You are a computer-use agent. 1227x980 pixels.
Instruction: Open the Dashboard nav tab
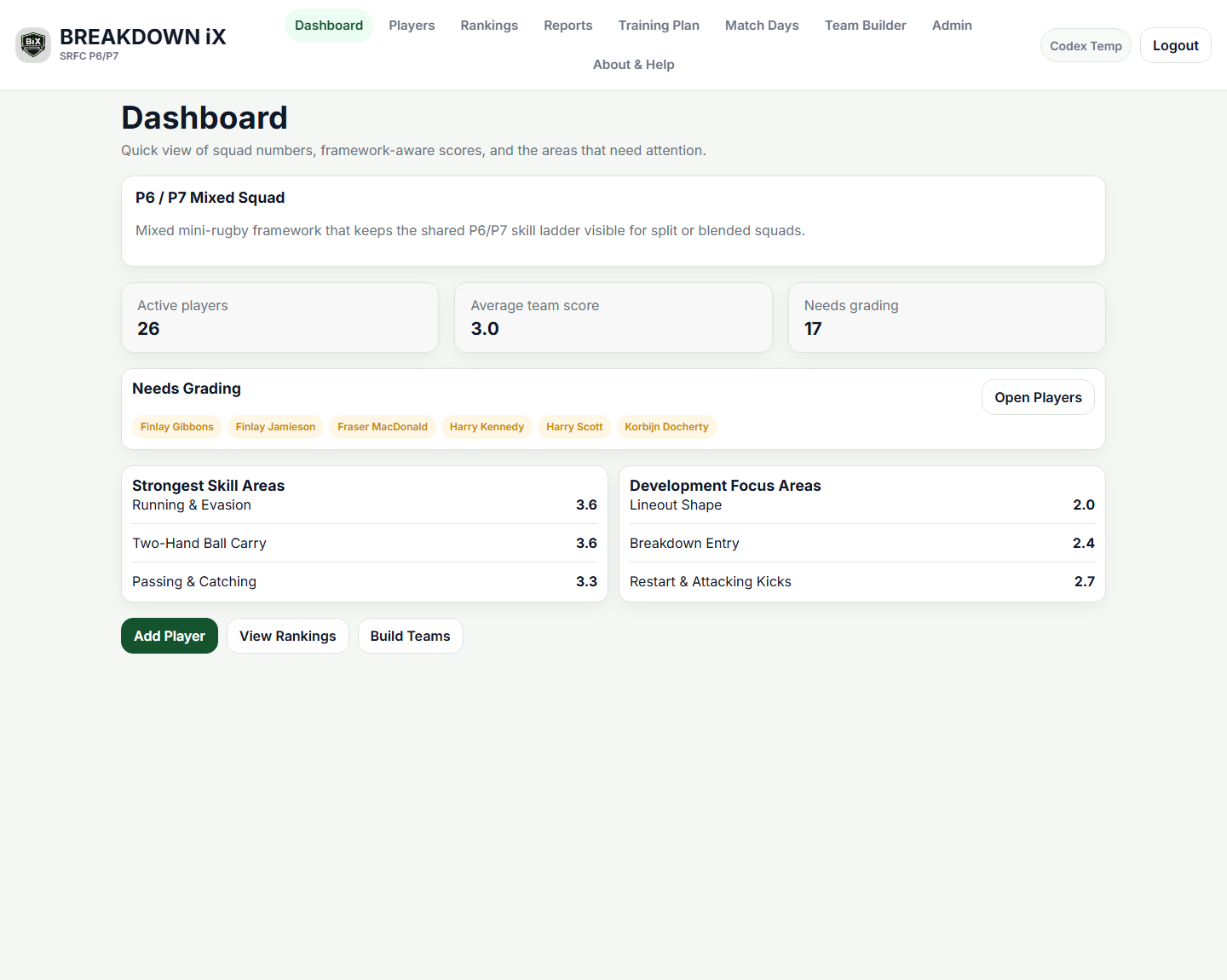pyautogui.click(x=329, y=26)
